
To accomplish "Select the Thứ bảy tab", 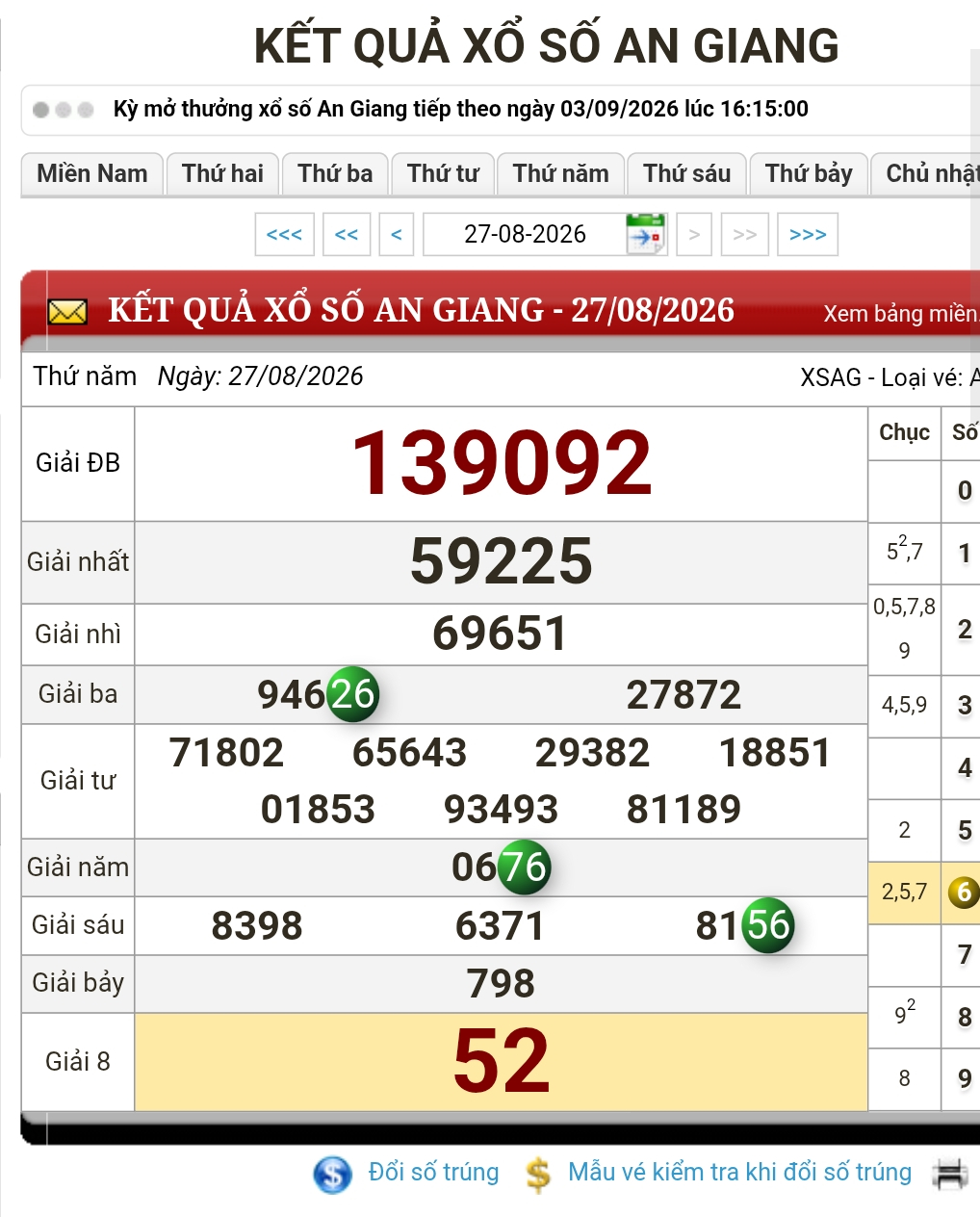I will coord(809,174).
